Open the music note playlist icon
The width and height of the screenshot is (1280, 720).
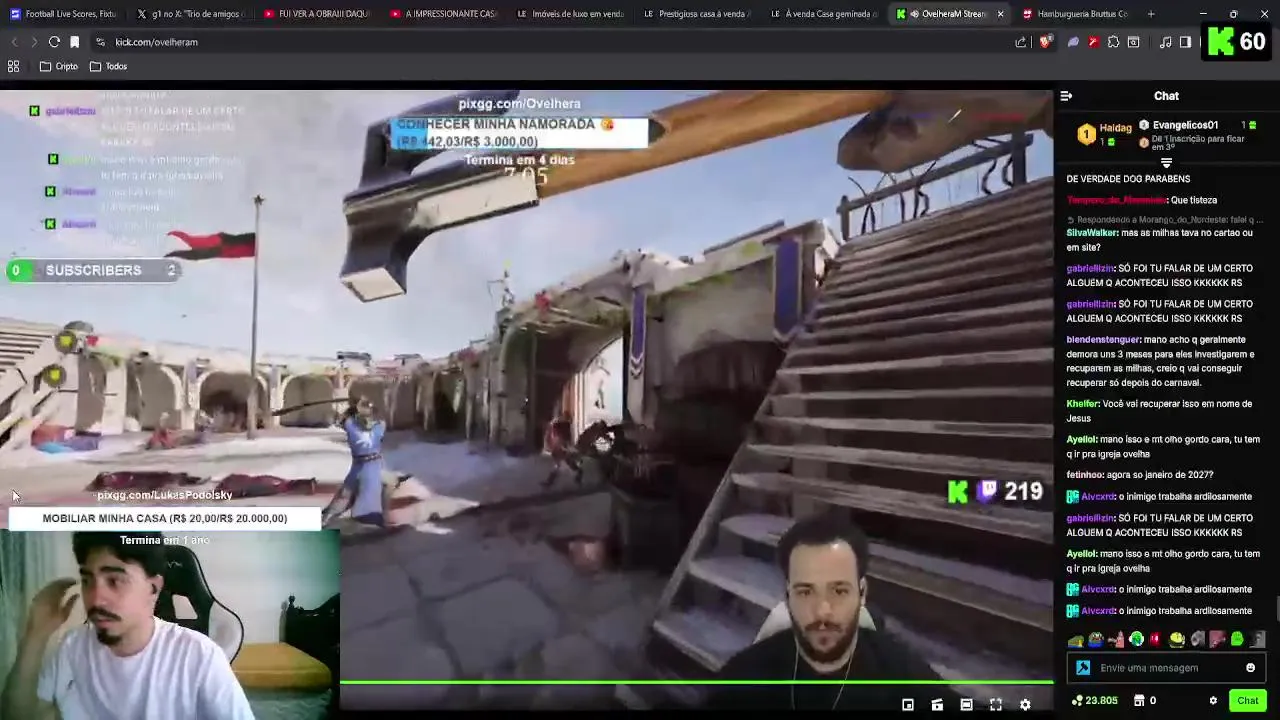click(1165, 42)
